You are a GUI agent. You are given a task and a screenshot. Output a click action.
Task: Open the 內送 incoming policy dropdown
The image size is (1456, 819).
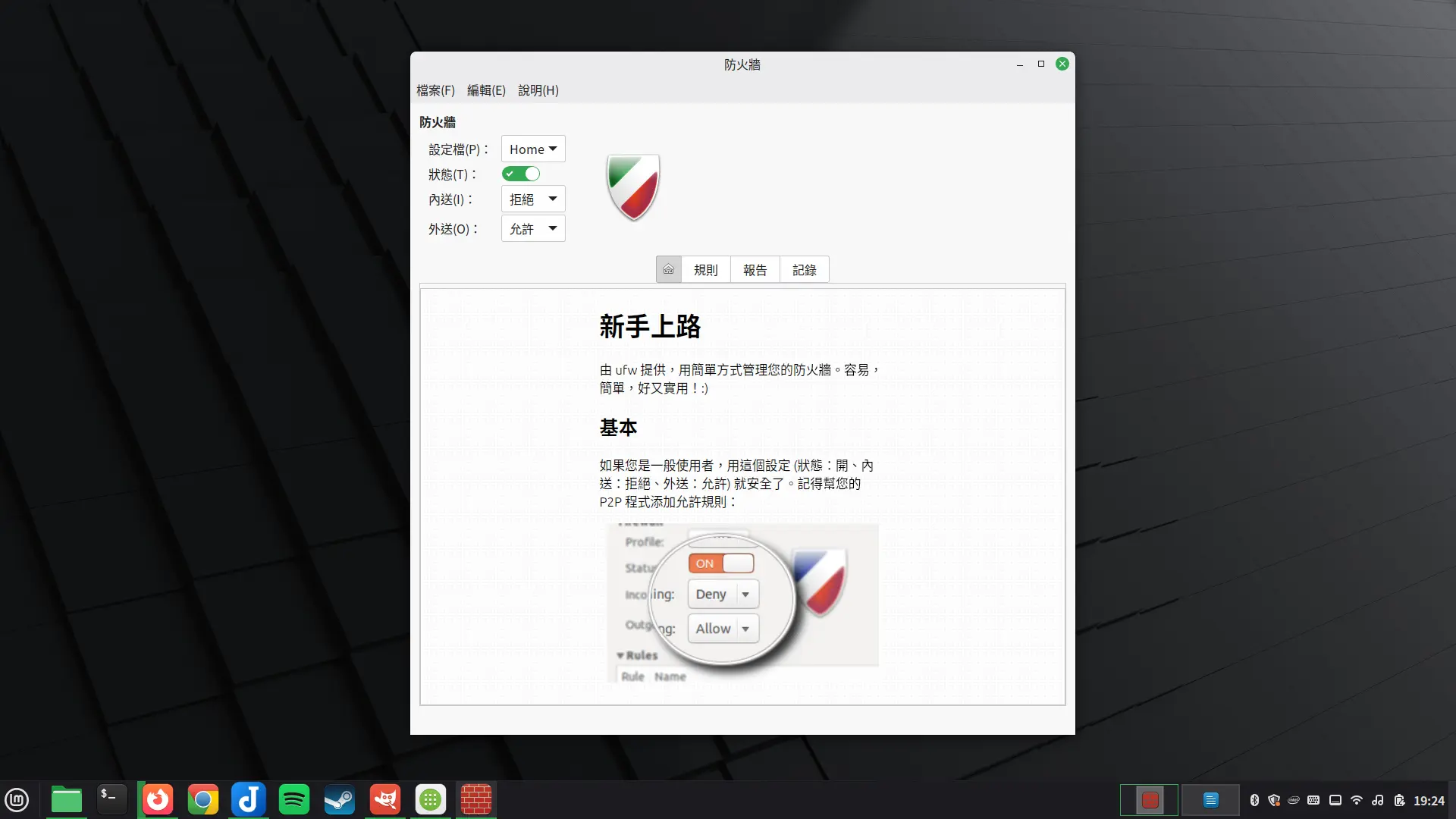[532, 199]
